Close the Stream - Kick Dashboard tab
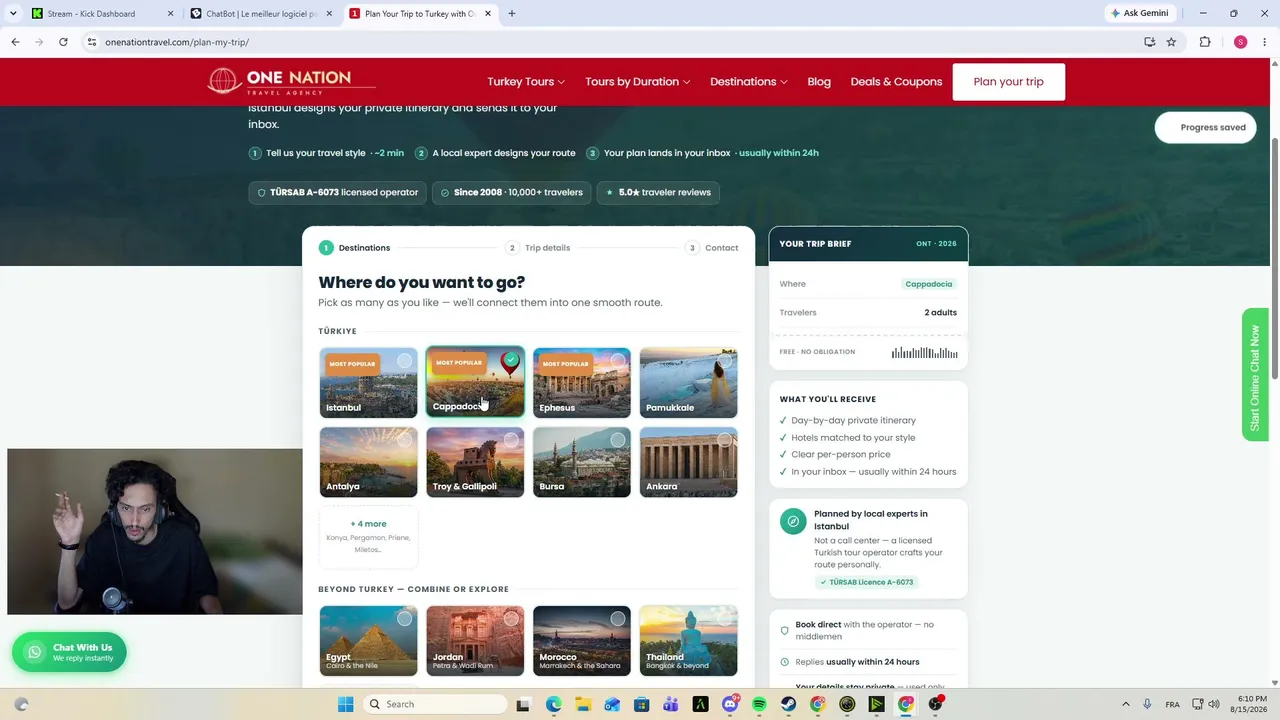This screenshot has height=720, width=1280. pos(170,14)
